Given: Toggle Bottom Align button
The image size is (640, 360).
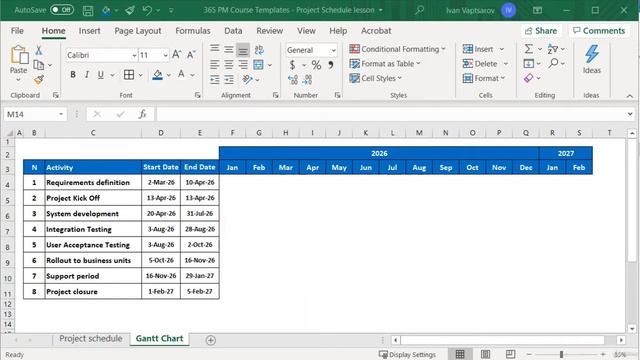Looking at the screenshot, I should coord(243,50).
